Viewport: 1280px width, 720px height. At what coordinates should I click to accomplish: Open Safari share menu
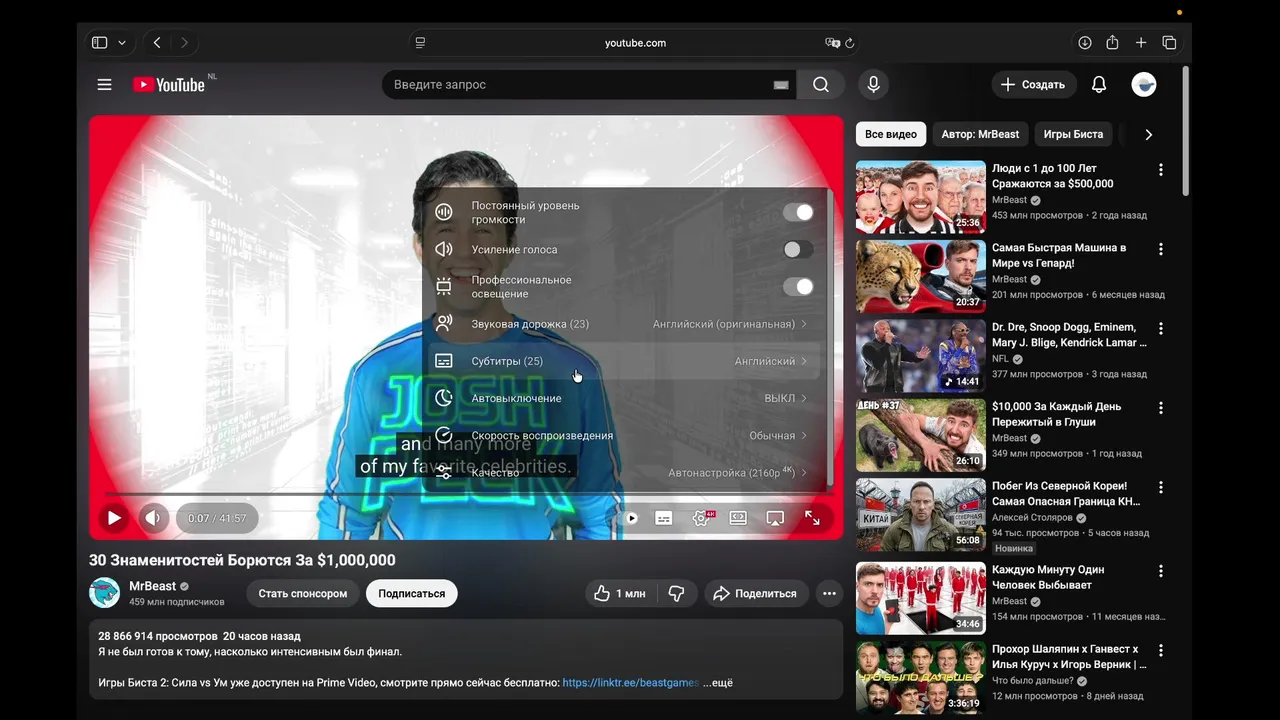point(1113,43)
